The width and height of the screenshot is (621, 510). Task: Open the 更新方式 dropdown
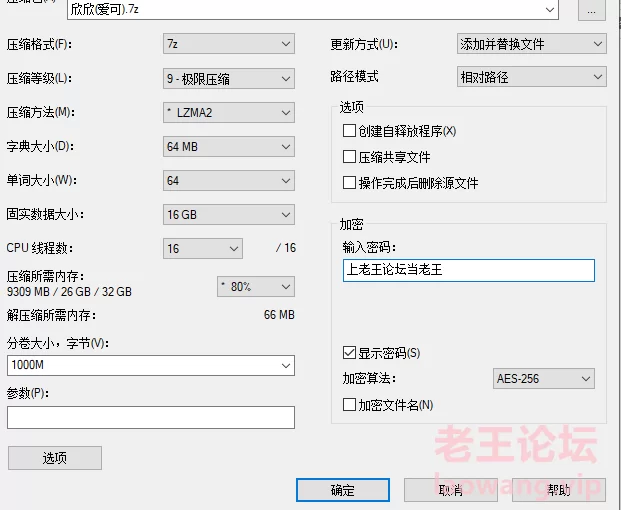(x=531, y=44)
